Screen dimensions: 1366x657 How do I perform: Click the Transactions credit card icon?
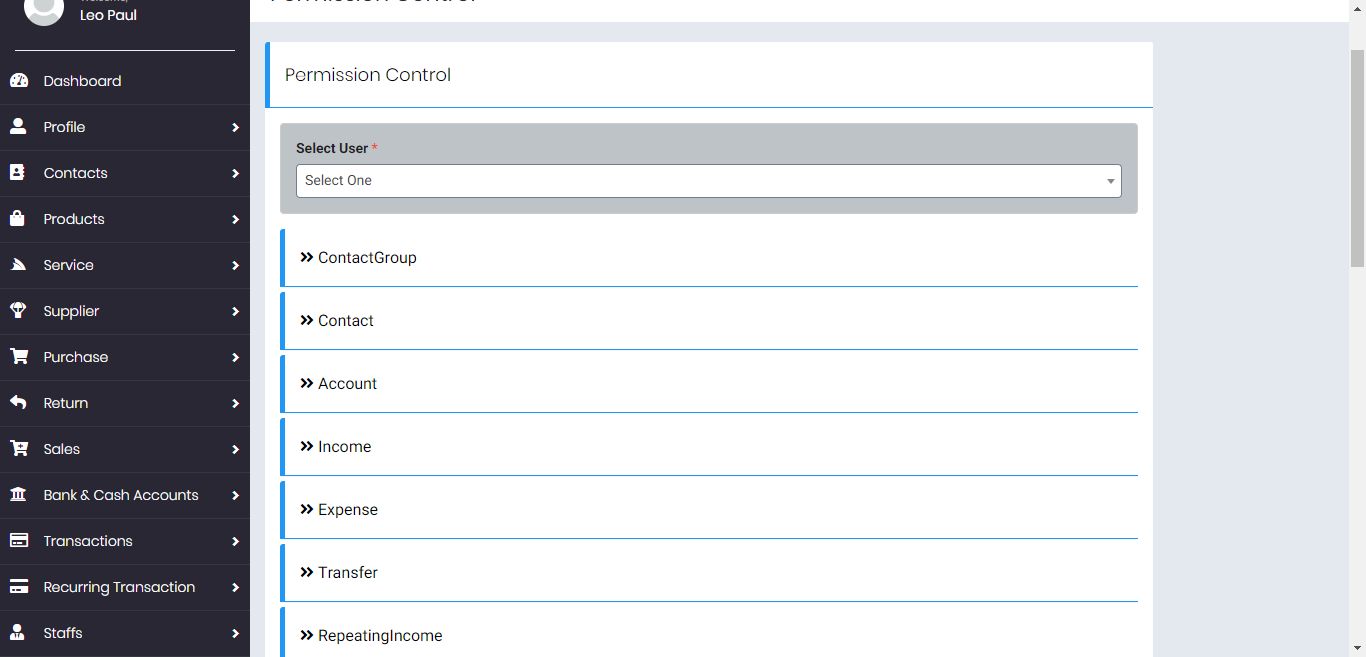coord(18,541)
